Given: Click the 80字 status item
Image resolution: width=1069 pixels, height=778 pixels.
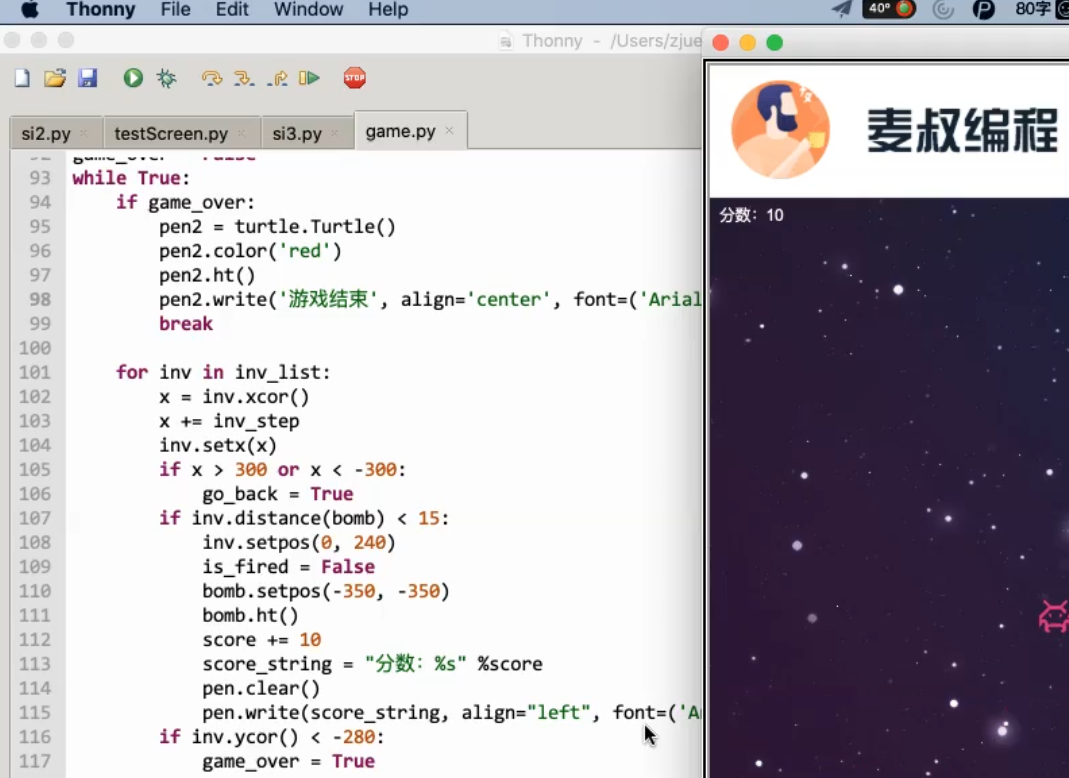Looking at the screenshot, I should point(1033,9).
